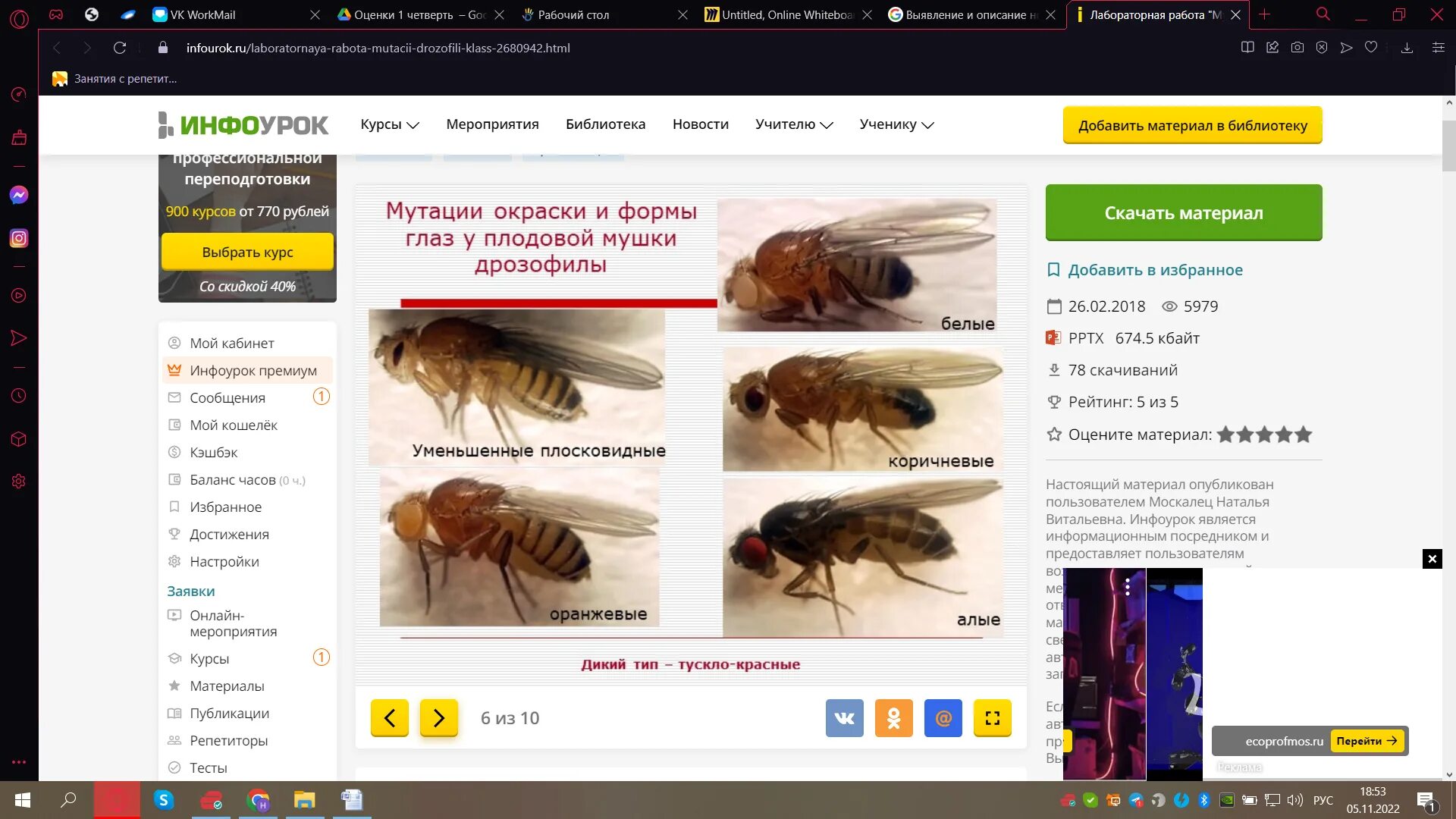Click Скачать материал green button
This screenshot has height=819, width=1456.
coord(1183,213)
